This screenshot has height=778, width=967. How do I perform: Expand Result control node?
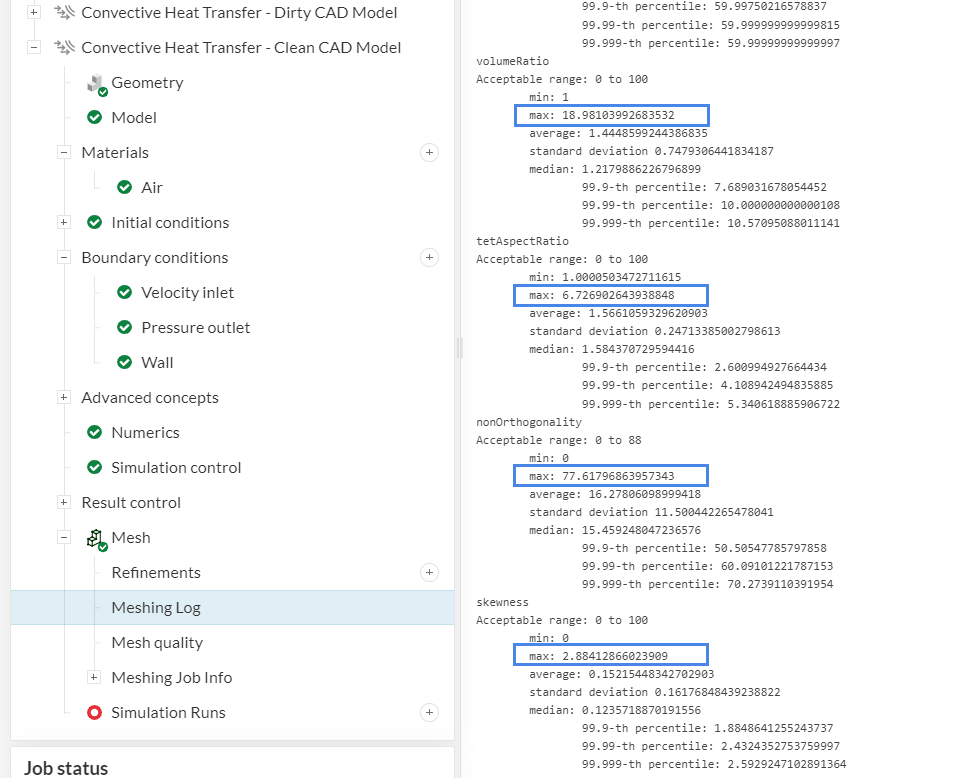(64, 502)
